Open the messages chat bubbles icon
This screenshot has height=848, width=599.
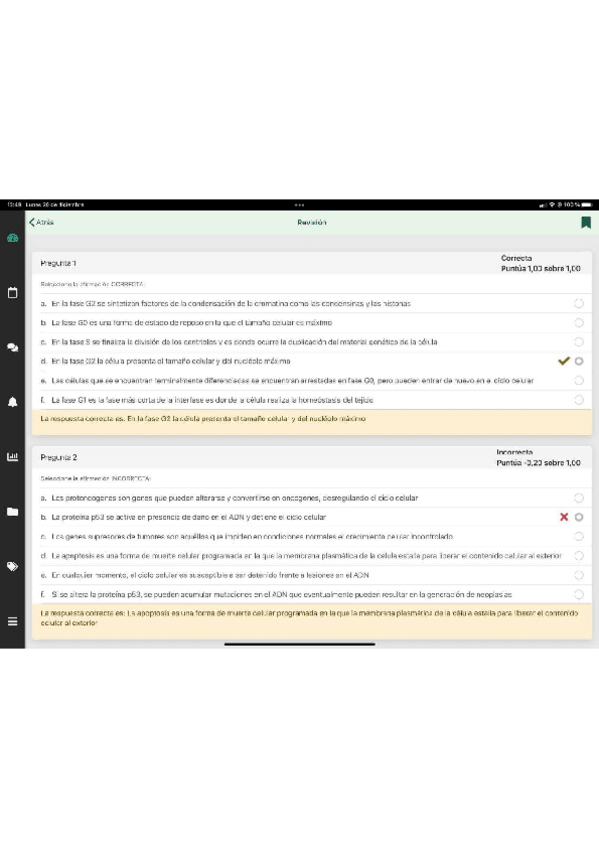point(12,347)
